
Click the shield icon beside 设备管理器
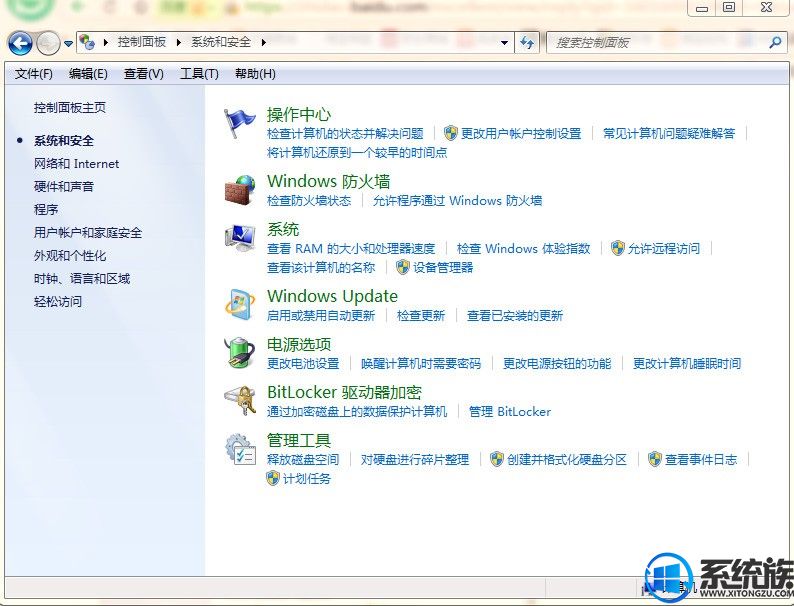coord(403,267)
